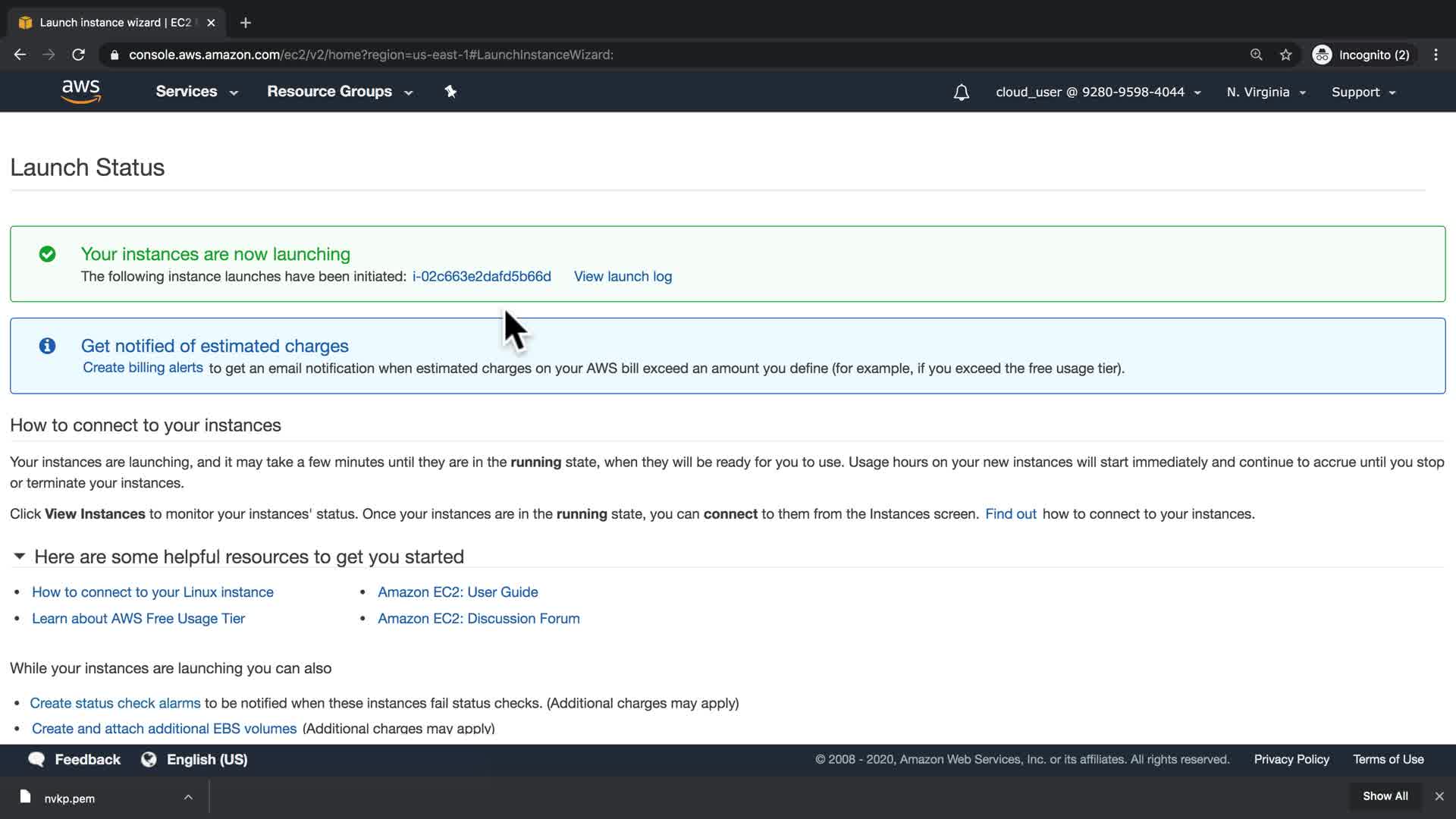Click the AWS logo home icon
The image size is (1456, 819).
[81, 92]
